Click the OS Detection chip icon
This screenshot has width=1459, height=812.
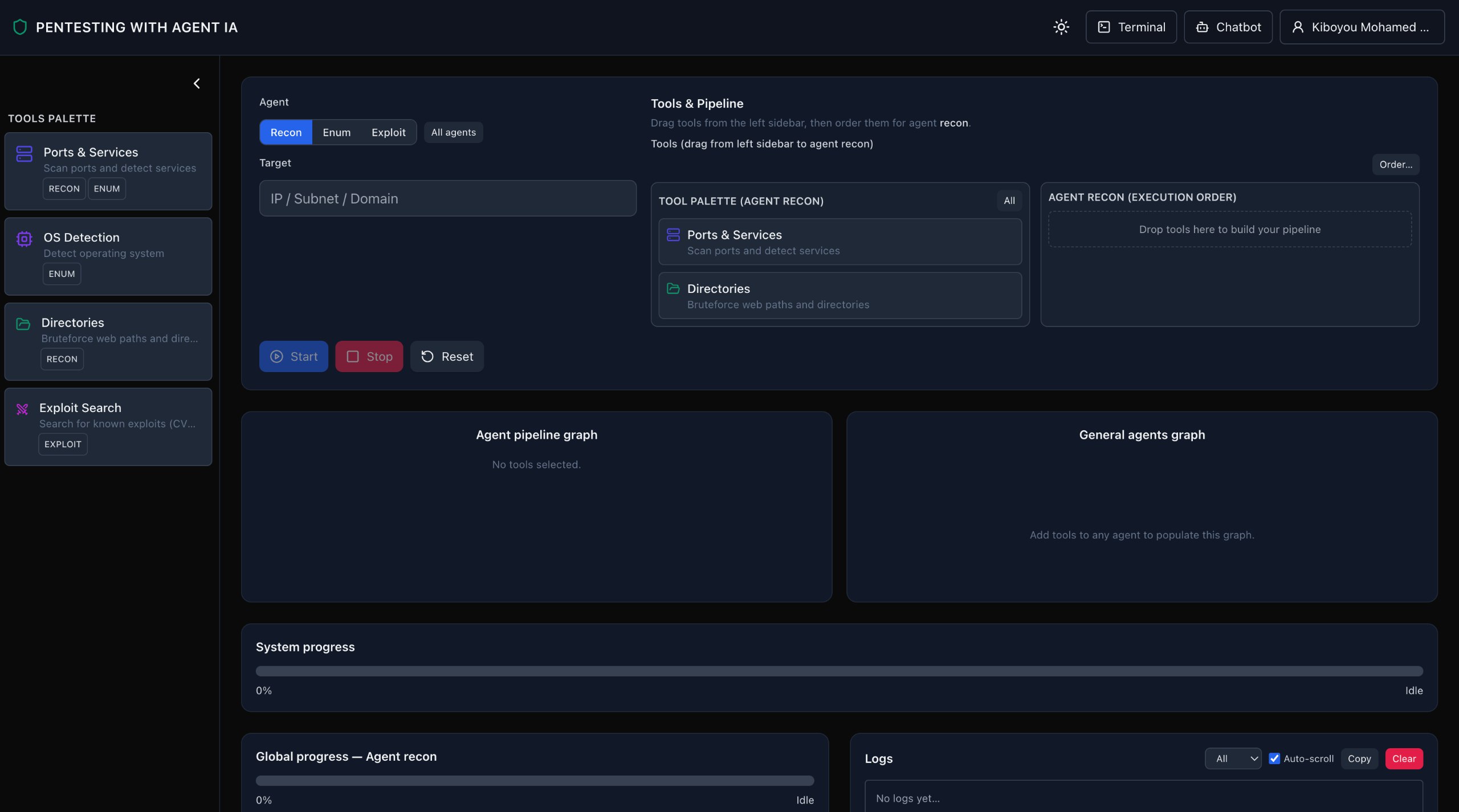pyautogui.click(x=24, y=239)
